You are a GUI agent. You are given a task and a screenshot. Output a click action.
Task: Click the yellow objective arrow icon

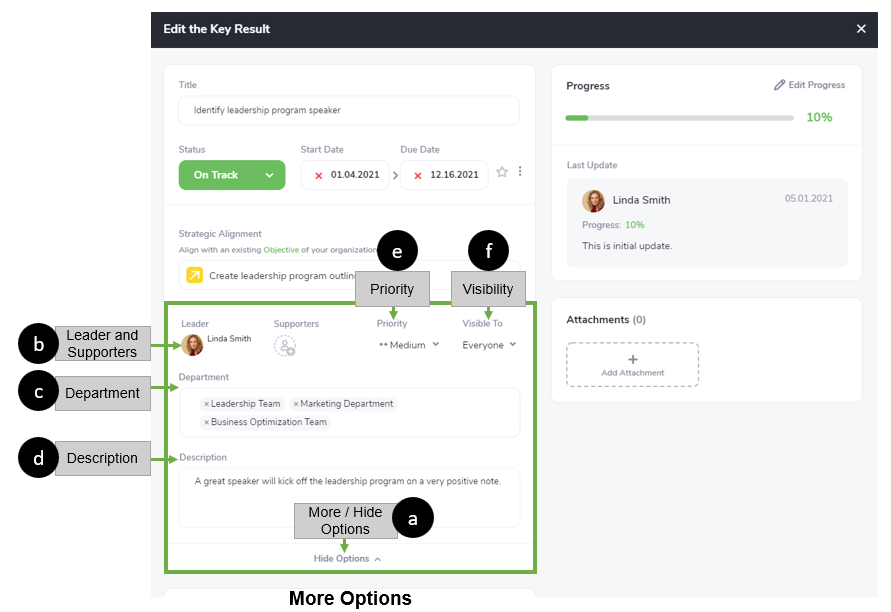[x=194, y=275]
